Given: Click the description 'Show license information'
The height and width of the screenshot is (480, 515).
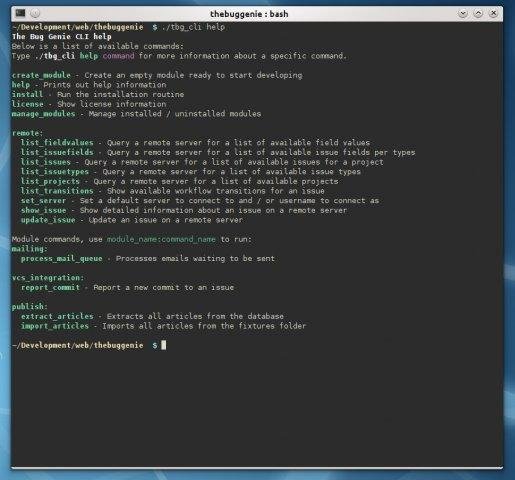Looking at the screenshot, I should (x=112, y=104).
